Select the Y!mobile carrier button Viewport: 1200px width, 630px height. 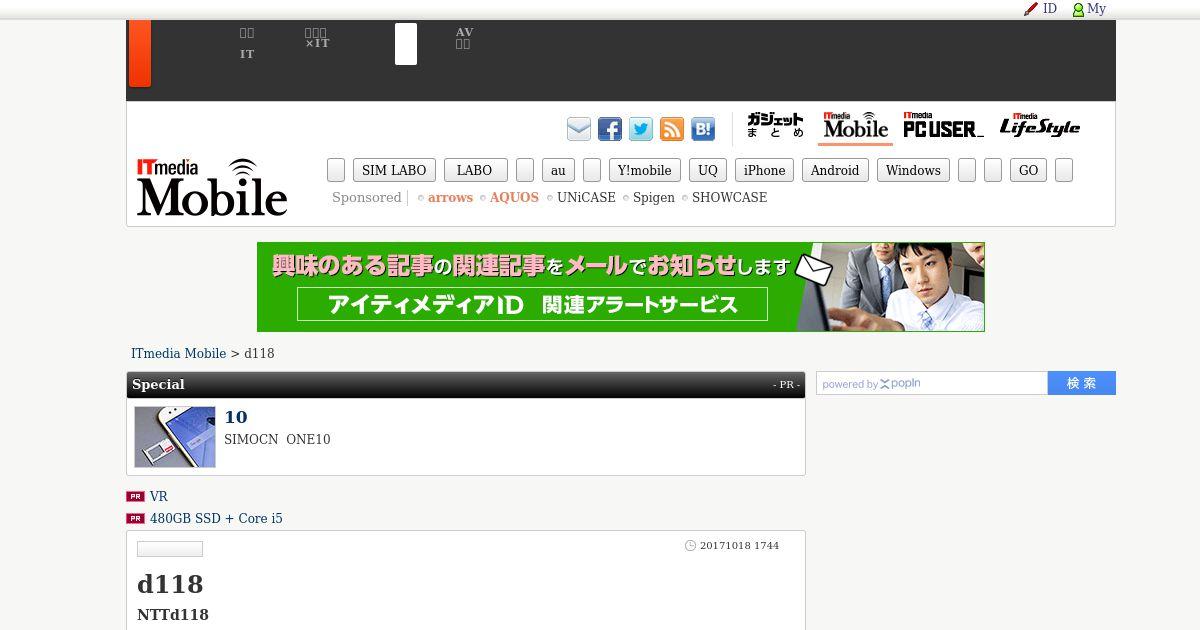[645, 170]
